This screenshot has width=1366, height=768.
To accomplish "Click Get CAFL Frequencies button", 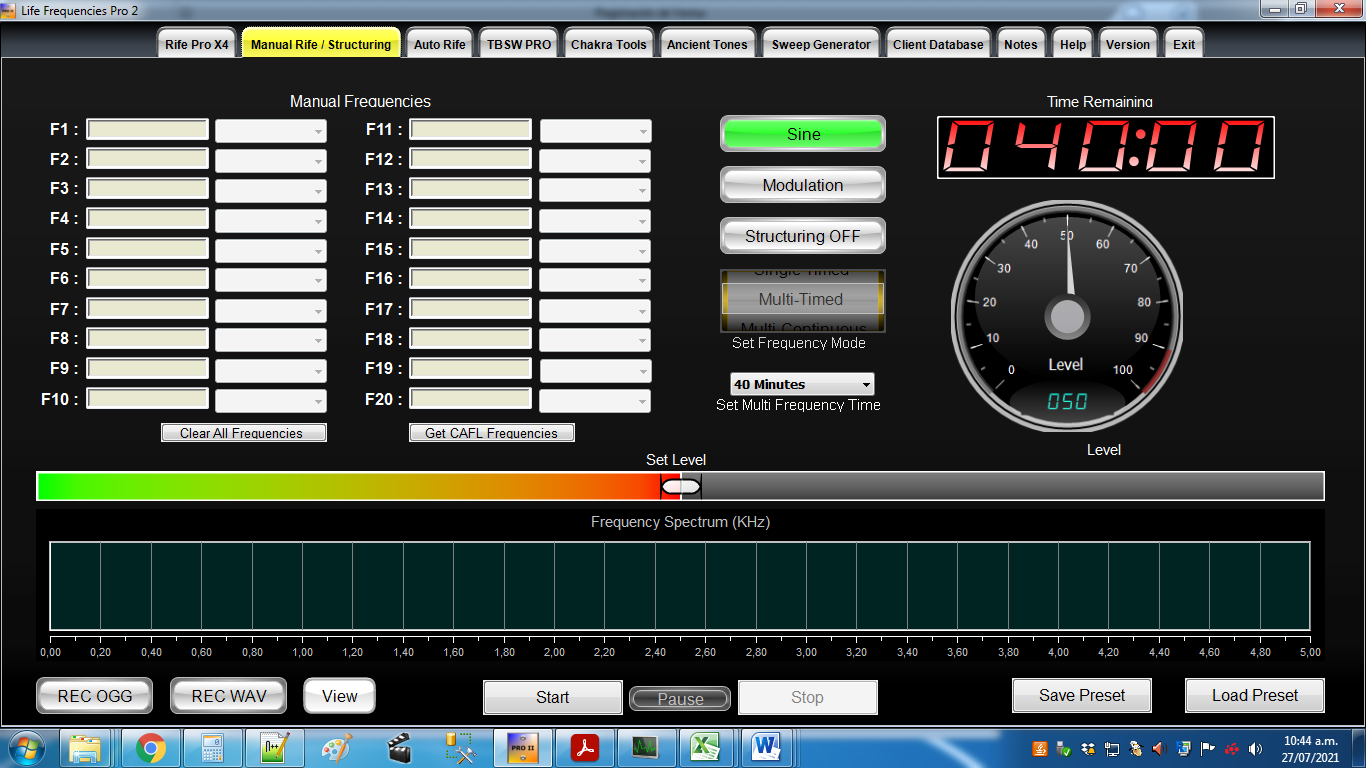I will [x=492, y=433].
